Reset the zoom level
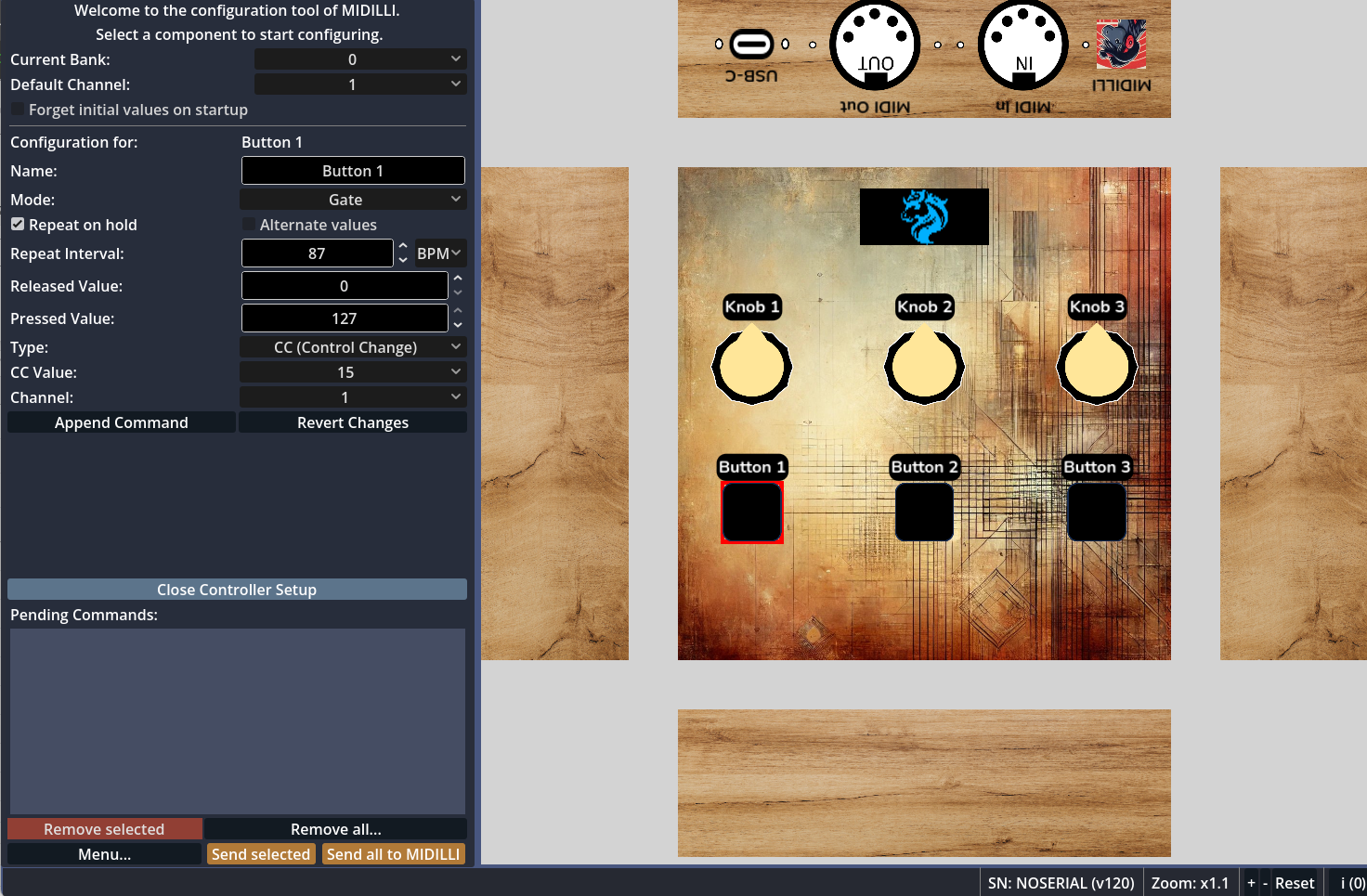This screenshot has width=1367, height=896. (x=1295, y=883)
